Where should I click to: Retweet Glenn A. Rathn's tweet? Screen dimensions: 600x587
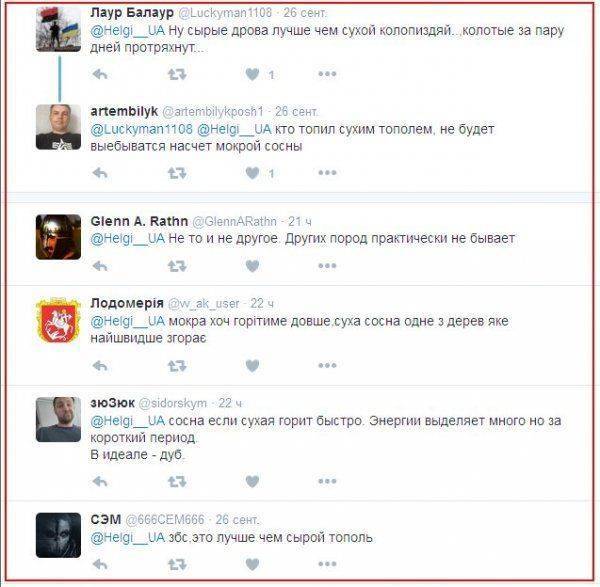click(x=177, y=266)
